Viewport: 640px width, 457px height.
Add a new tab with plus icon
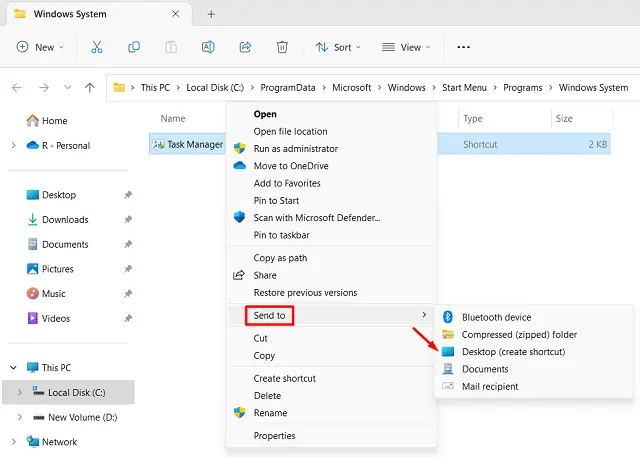[210, 14]
